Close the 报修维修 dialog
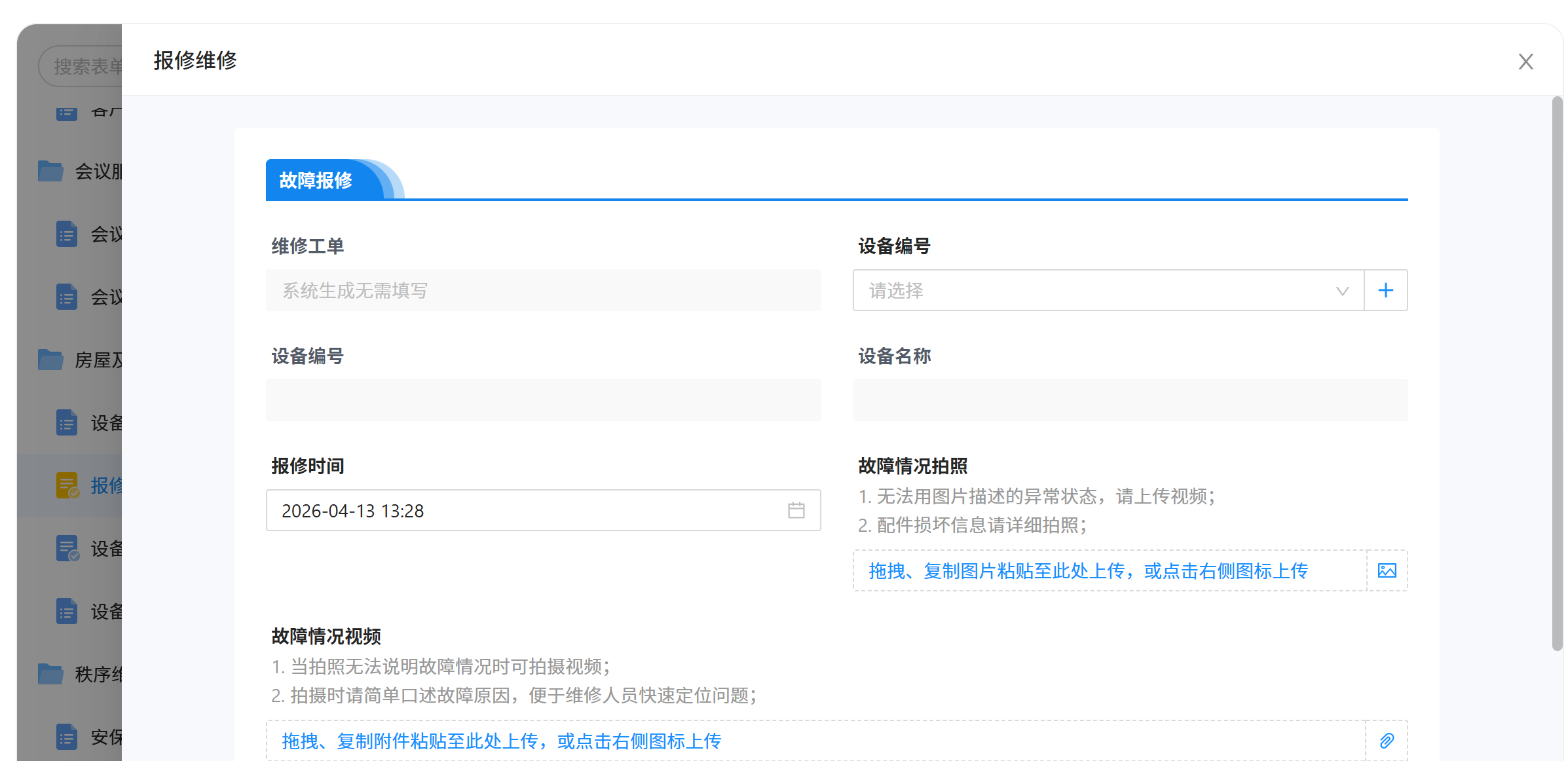Screen dimensions: 1568x761 click(1525, 62)
